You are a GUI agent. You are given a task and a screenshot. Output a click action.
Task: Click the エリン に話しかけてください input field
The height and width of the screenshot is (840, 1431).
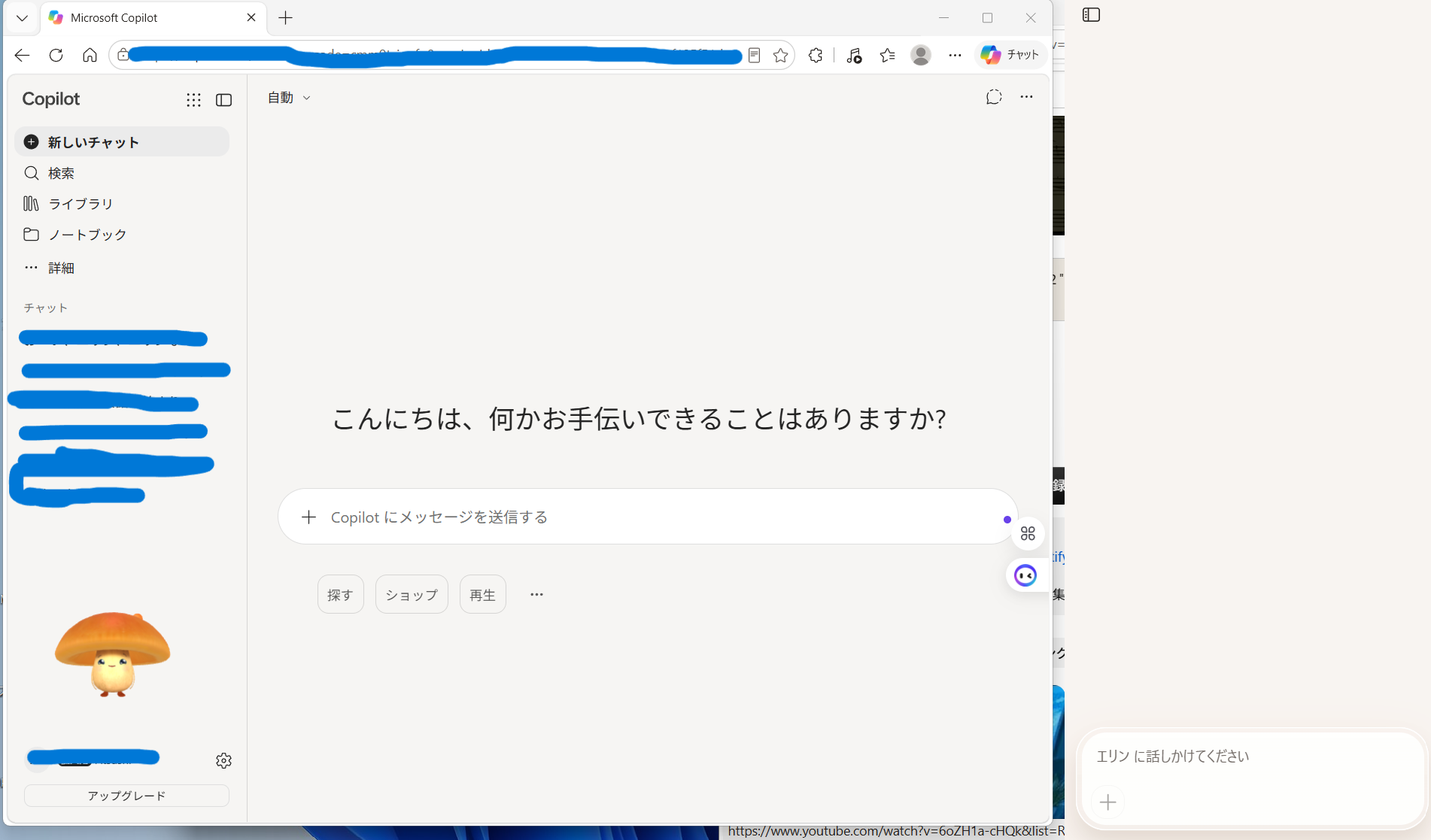point(1252,757)
